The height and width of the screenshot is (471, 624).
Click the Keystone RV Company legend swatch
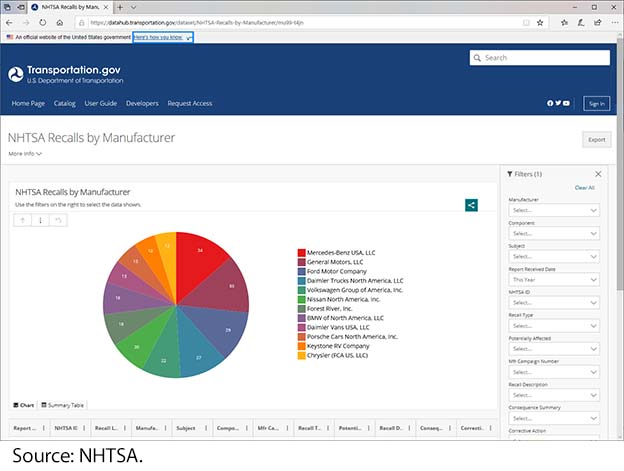tap(301, 346)
